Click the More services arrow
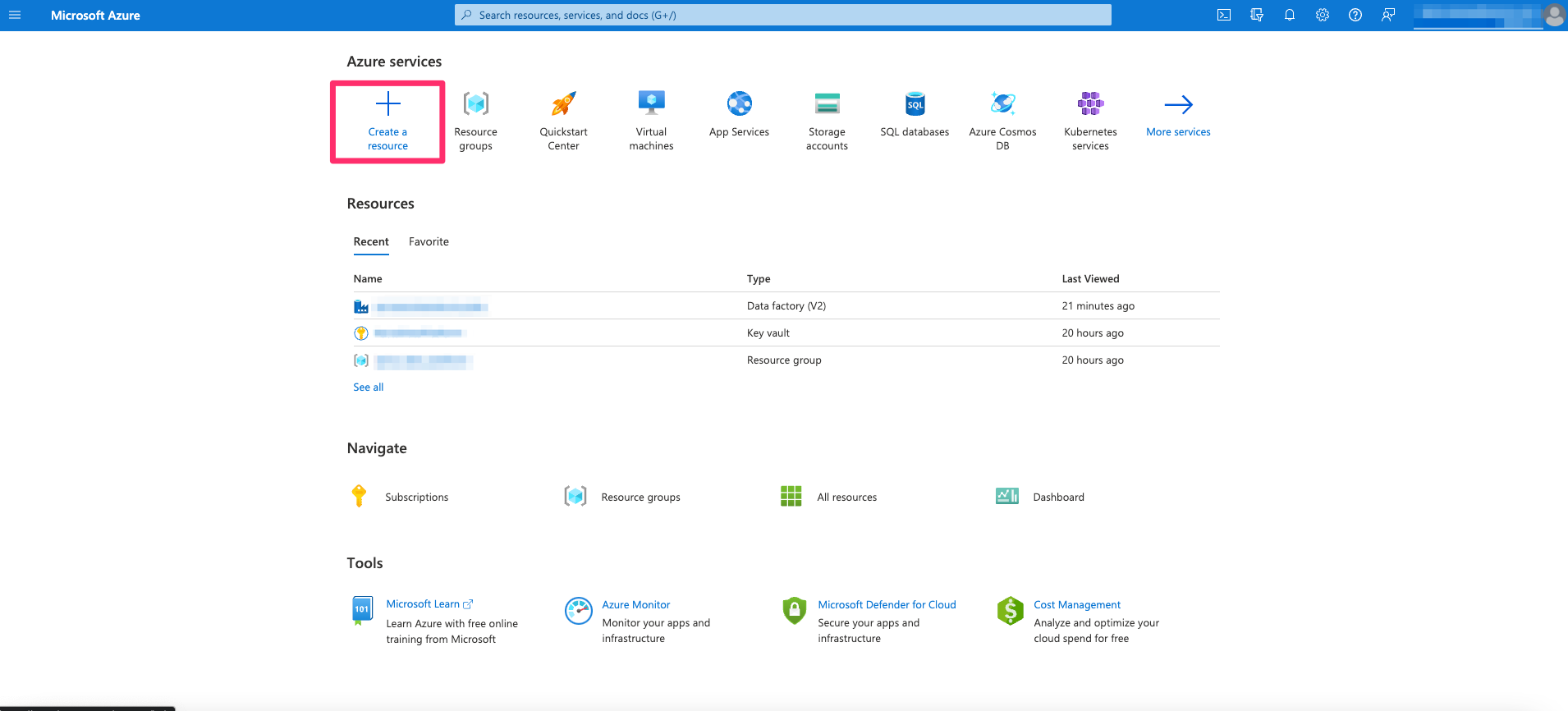1568x711 pixels. point(1178,104)
